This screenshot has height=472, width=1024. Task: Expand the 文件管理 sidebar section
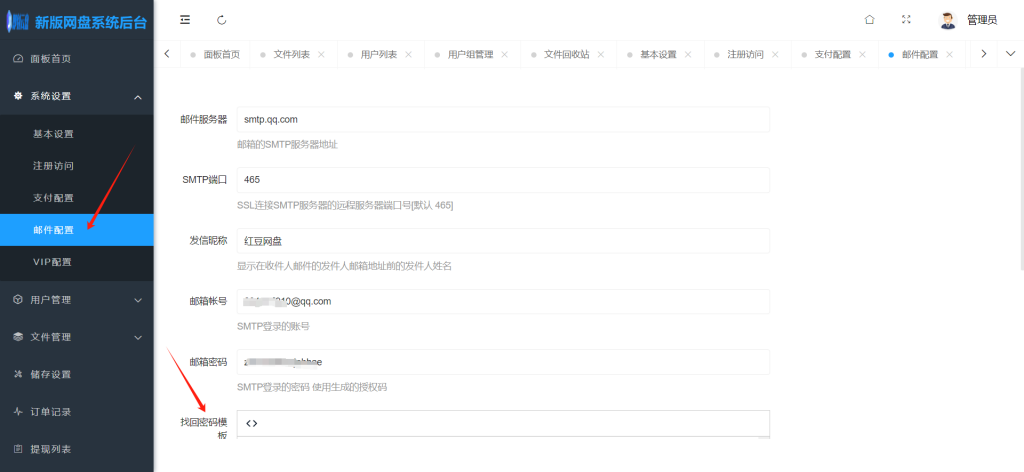76,337
